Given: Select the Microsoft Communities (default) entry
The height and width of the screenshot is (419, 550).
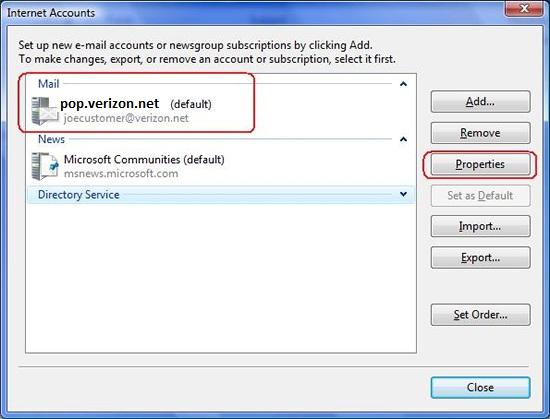Looking at the screenshot, I should click(x=144, y=160).
